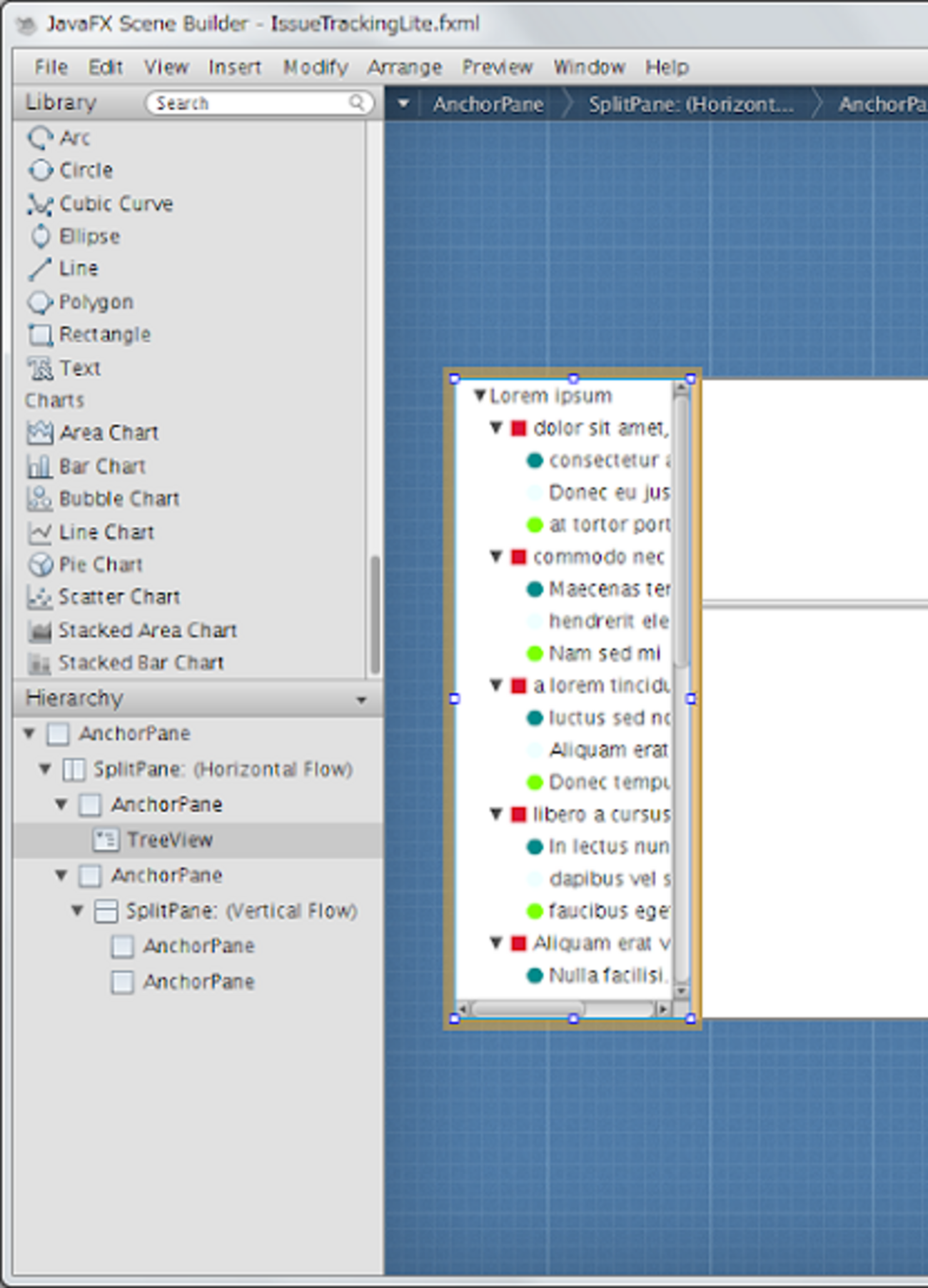Pick the Scatter Chart icon
This screenshot has height=1288, width=928.
tap(40, 597)
